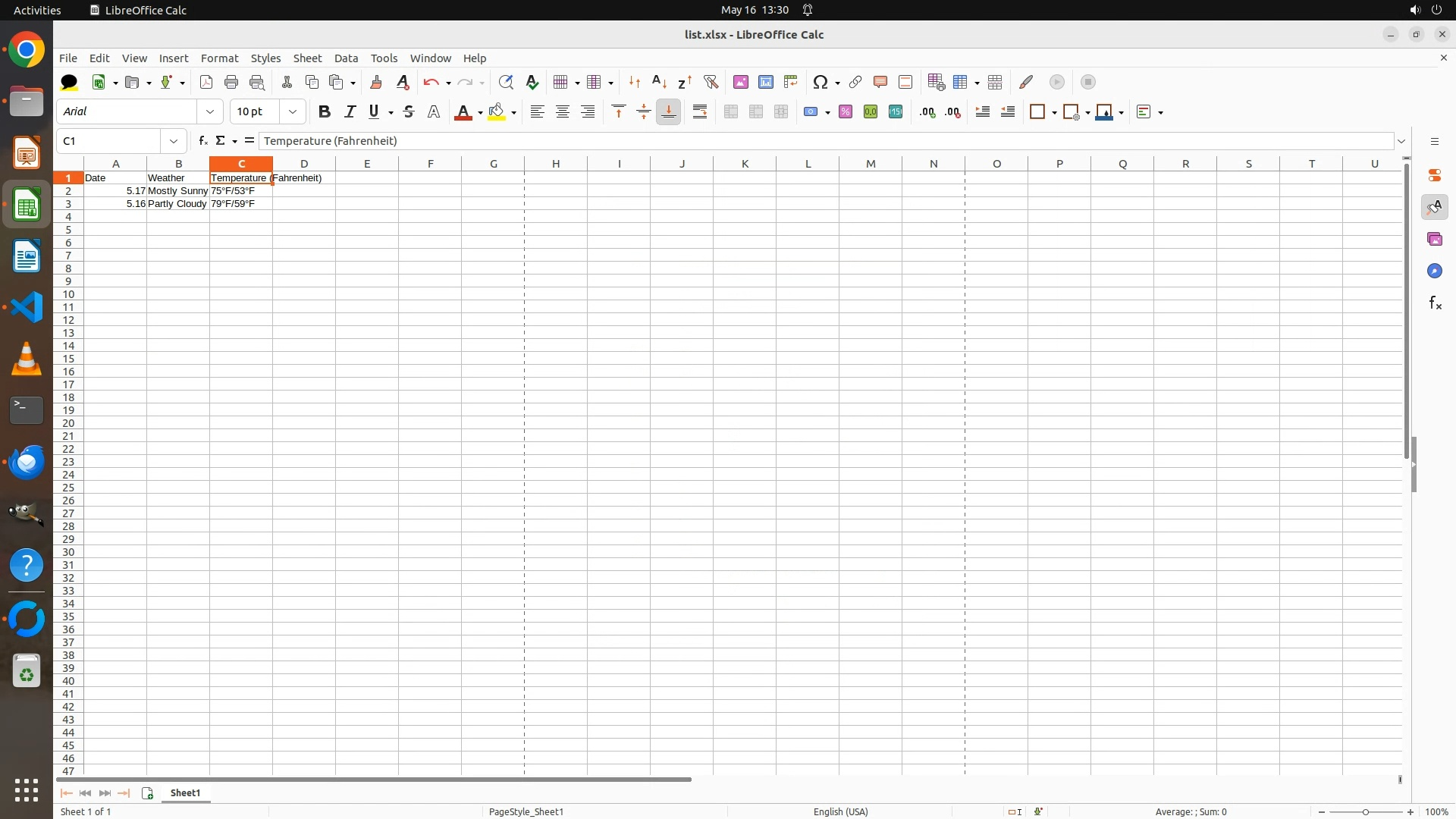Apply the yellow background color swatch
The width and height of the screenshot is (1456, 819).
497,112
